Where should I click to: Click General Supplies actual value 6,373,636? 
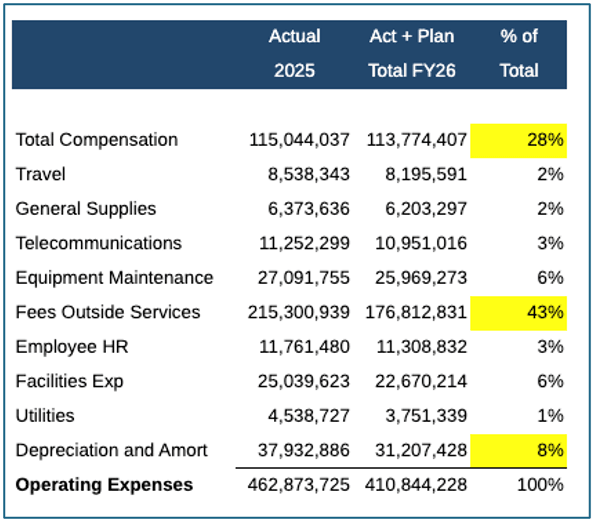[x=308, y=209]
